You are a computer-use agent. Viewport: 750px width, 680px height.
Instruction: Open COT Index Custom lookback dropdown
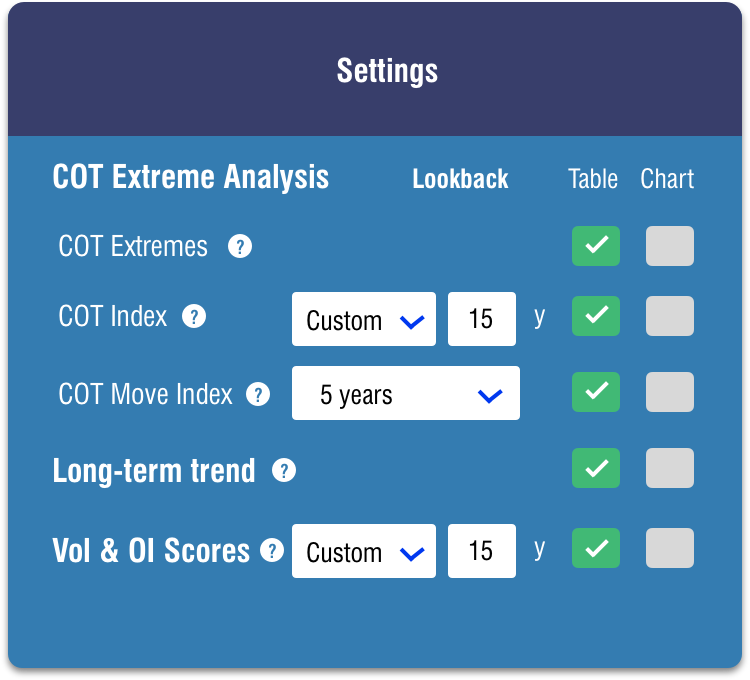click(x=364, y=319)
